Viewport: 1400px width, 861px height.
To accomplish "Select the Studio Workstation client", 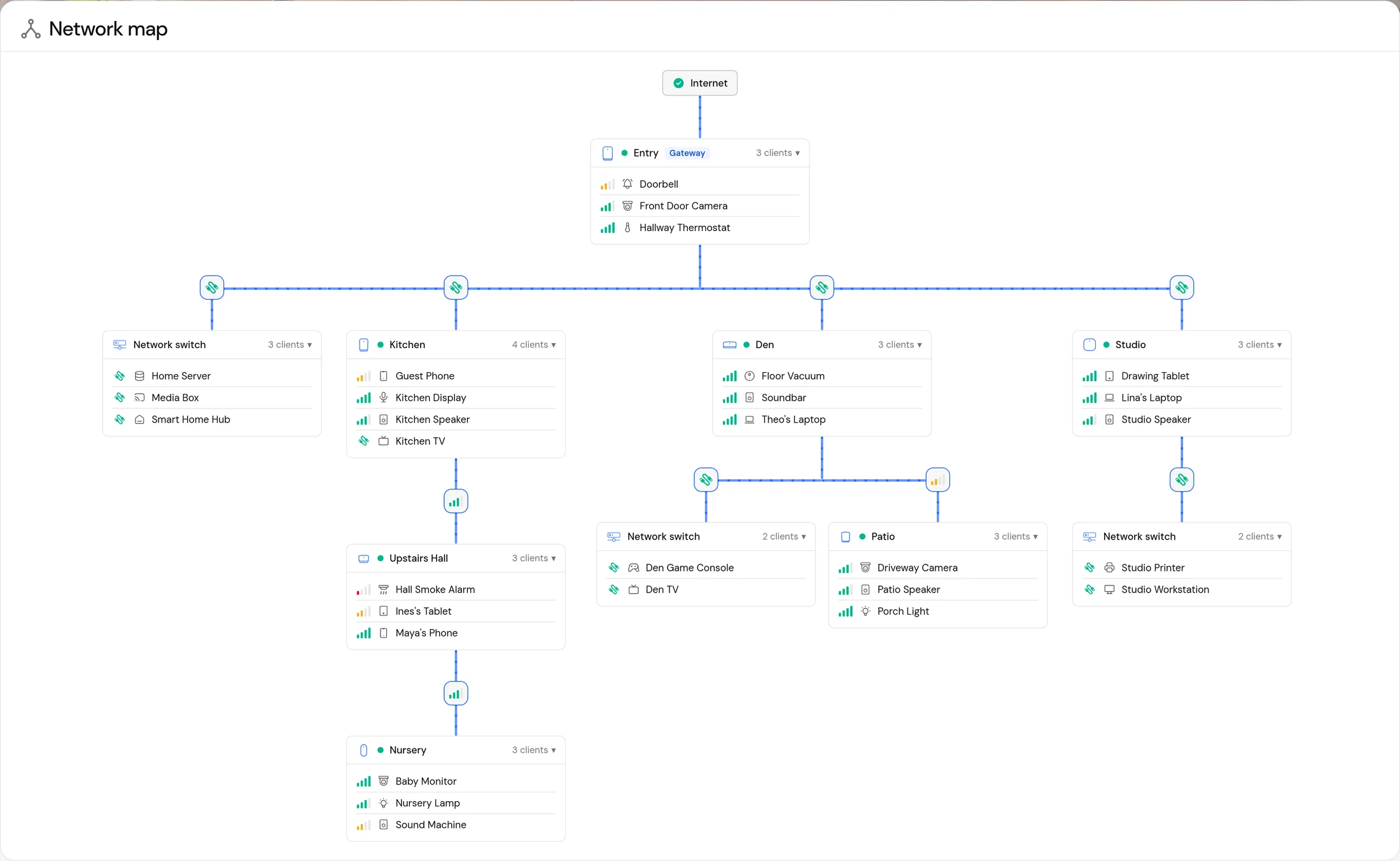I will [x=1182, y=590].
